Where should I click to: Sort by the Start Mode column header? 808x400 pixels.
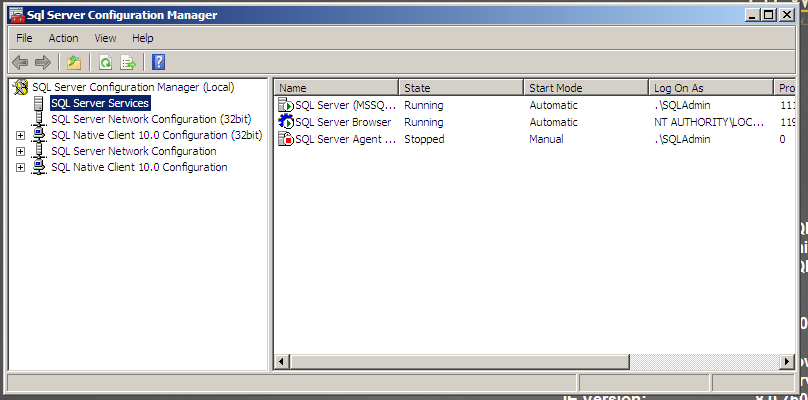tap(586, 88)
